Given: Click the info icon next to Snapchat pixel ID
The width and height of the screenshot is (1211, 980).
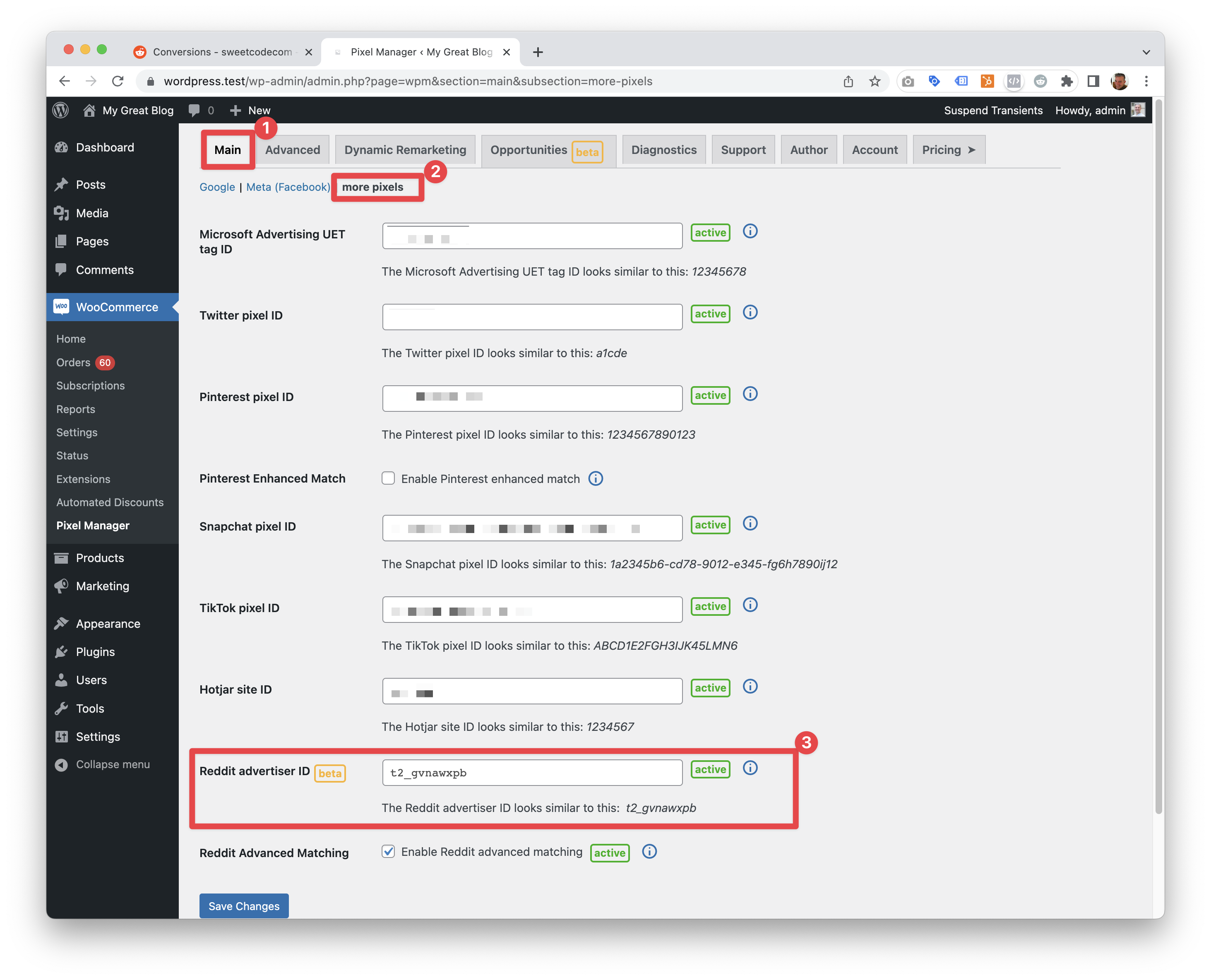Looking at the screenshot, I should (x=753, y=524).
